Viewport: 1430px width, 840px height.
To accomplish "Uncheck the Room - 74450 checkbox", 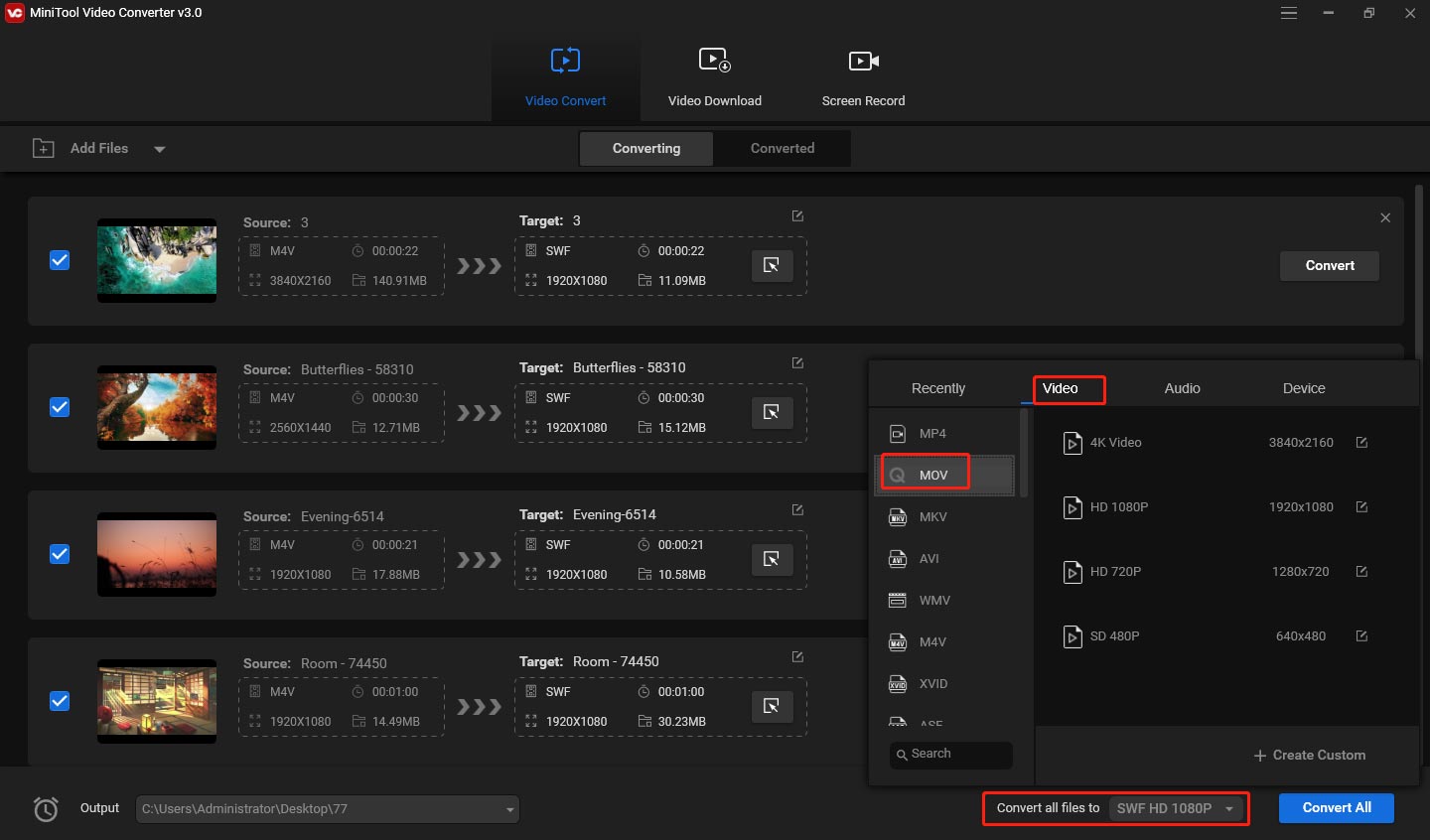I will pos(60,701).
